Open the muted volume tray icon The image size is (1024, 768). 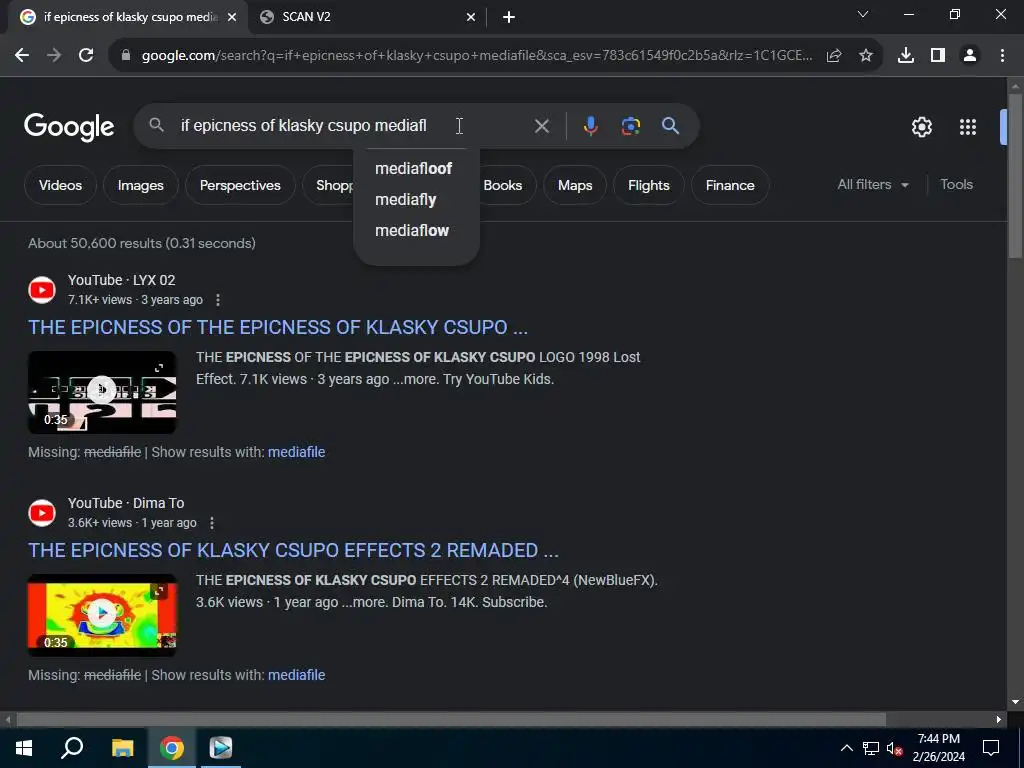[x=895, y=748]
